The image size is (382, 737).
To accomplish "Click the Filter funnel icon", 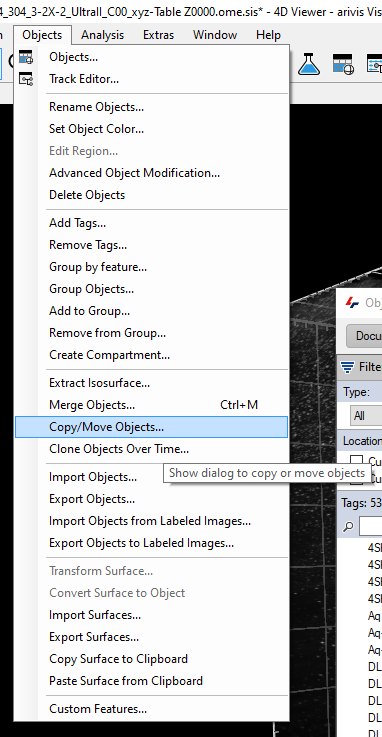I will point(348,367).
